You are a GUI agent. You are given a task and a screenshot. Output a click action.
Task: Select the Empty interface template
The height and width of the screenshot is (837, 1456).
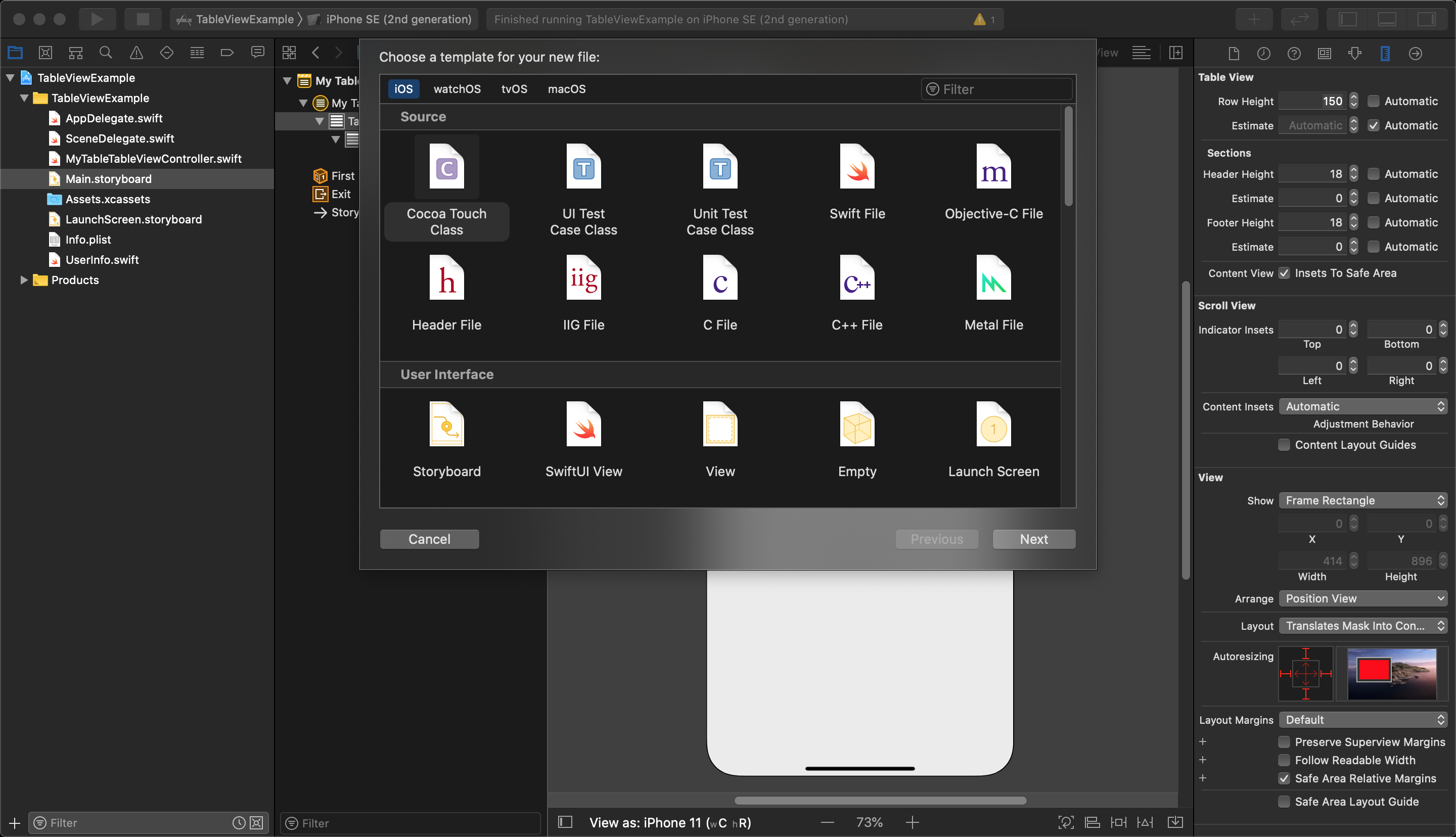(x=857, y=440)
